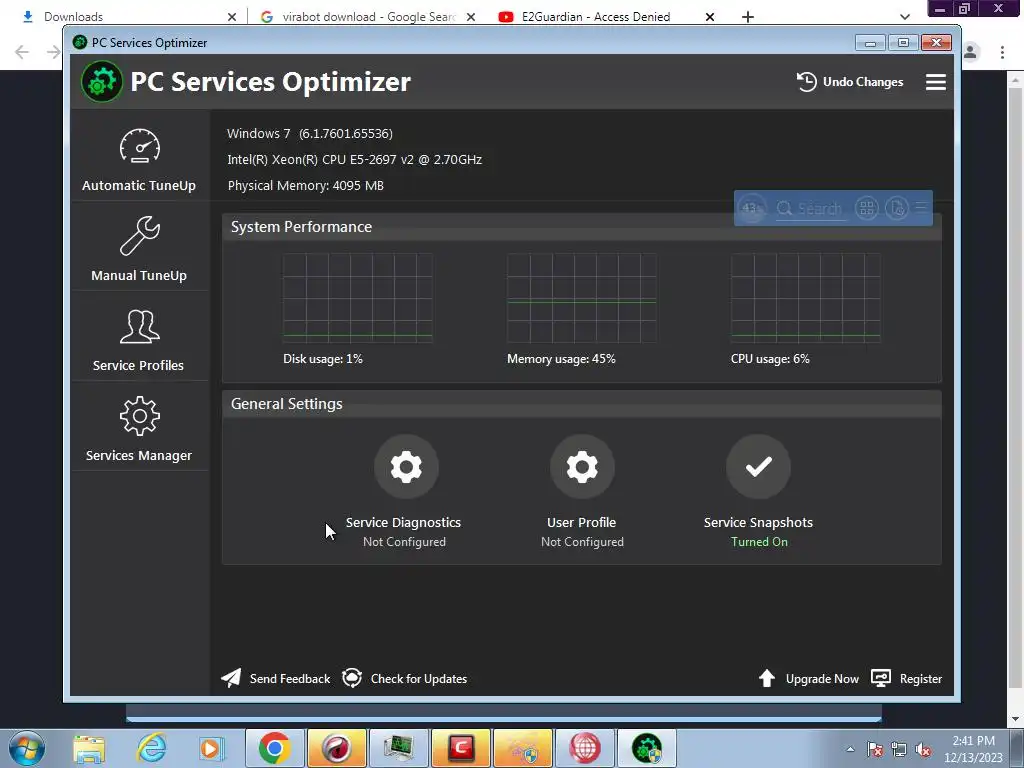This screenshot has width=1024, height=768.
Task: Open the hamburger menu in header
Action: [936, 82]
